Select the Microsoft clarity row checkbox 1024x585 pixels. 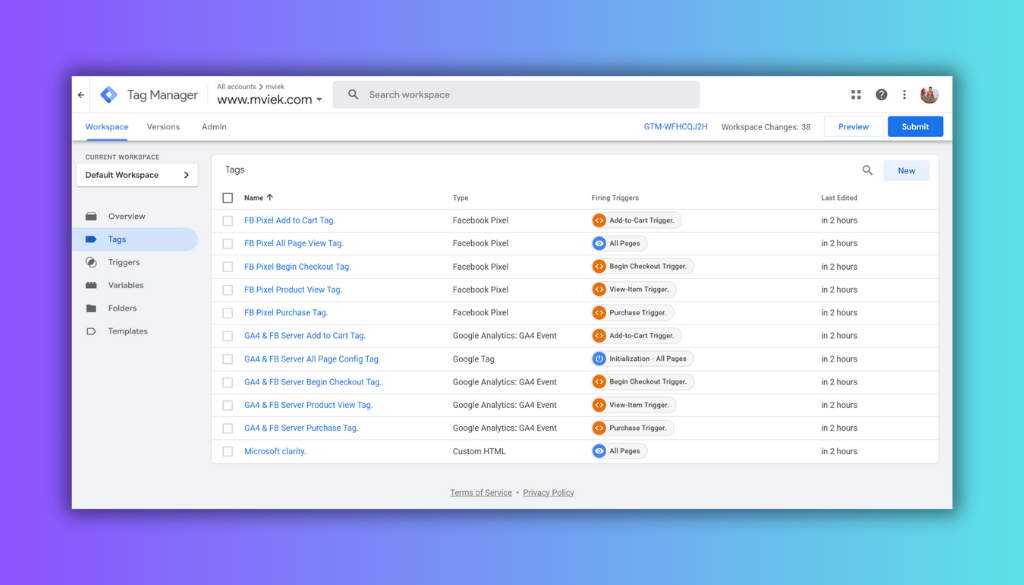(228, 451)
